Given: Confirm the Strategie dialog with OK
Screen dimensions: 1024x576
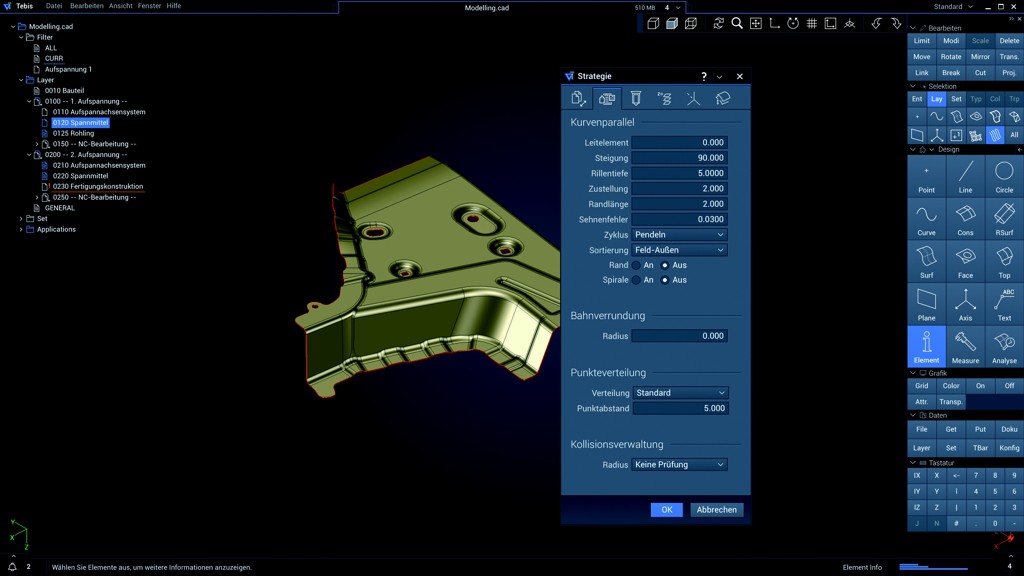Looking at the screenshot, I should click(666, 510).
